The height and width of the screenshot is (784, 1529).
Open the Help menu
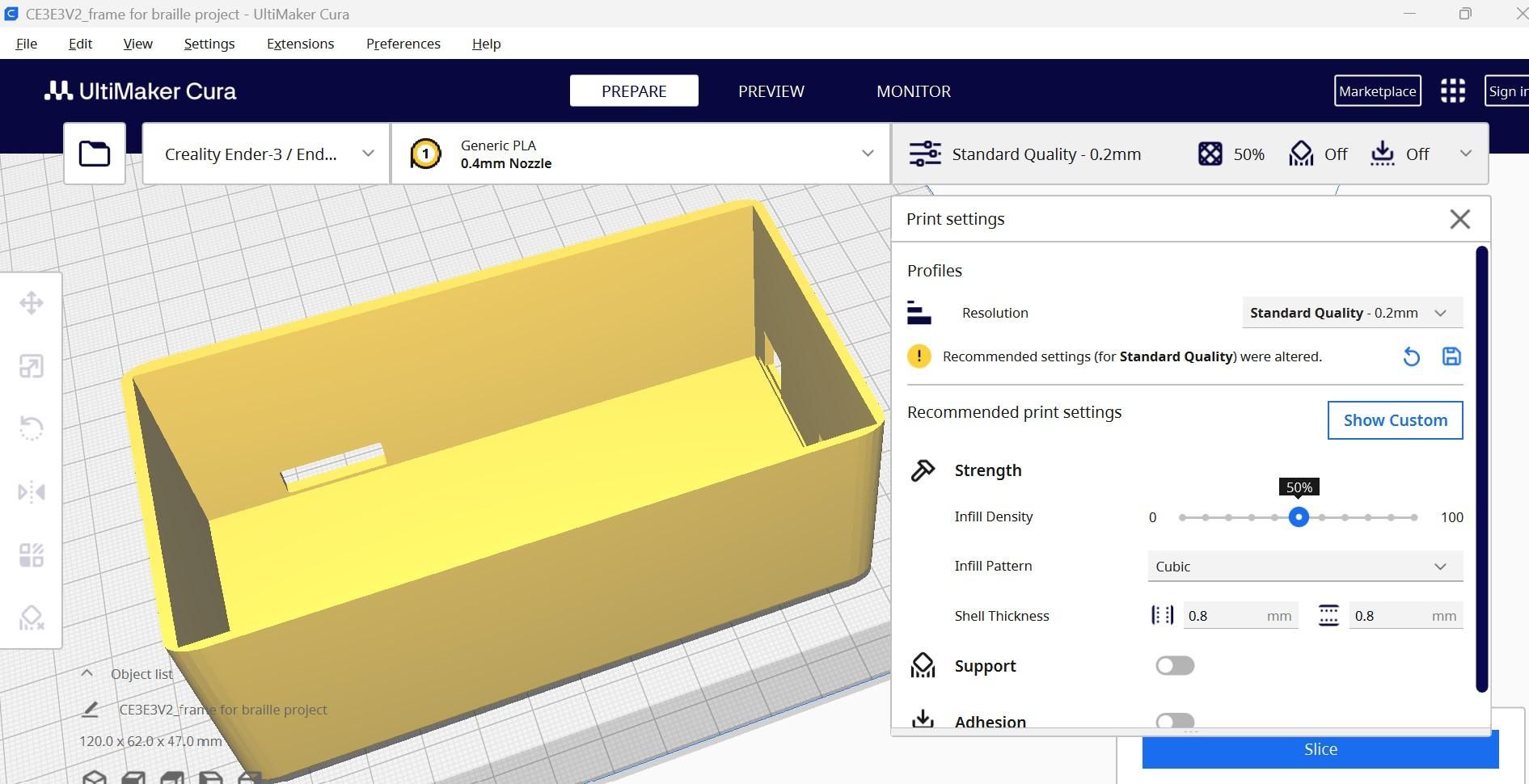point(486,44)
